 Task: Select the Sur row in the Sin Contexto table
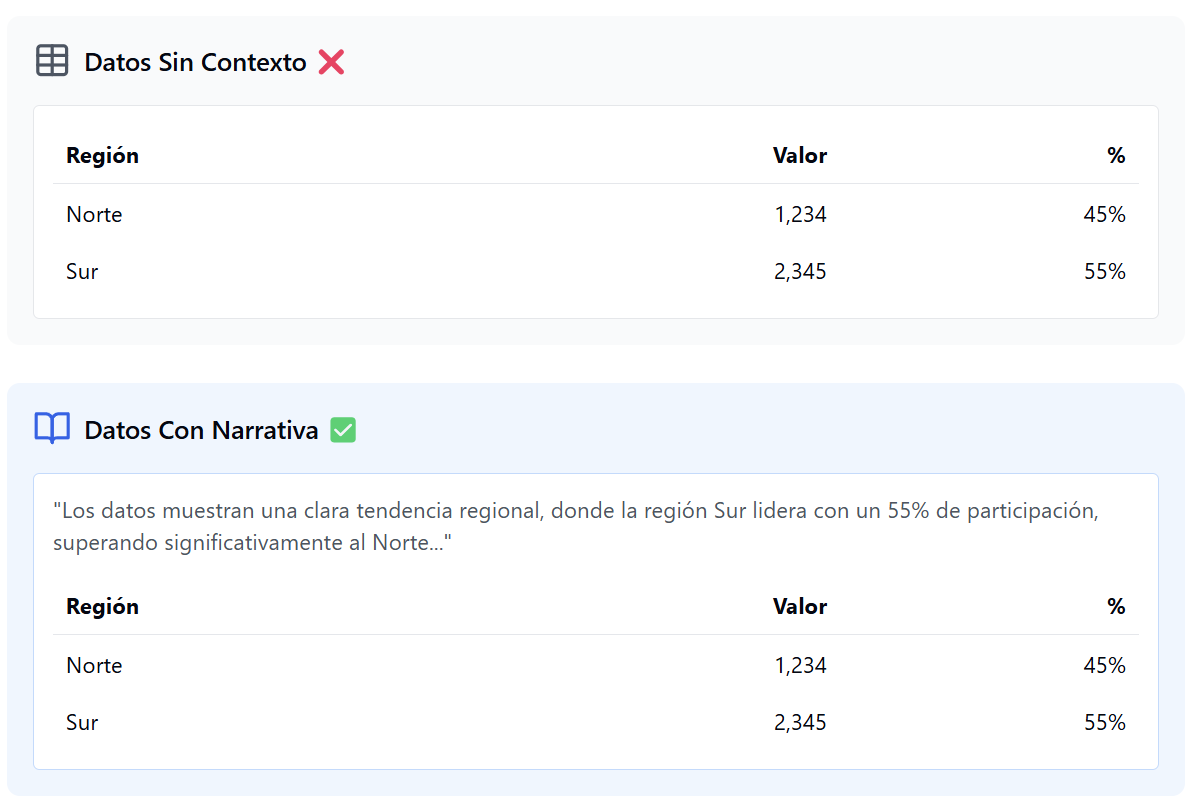coord(82,271)
